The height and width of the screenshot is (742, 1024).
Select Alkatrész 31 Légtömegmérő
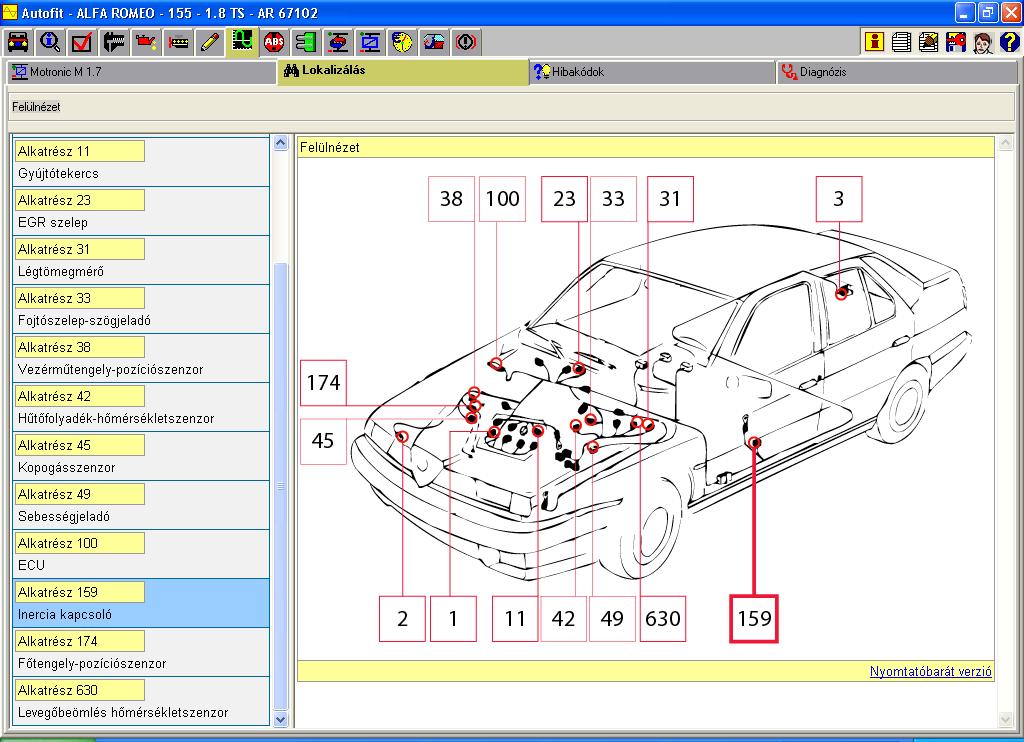click(141, 260)
